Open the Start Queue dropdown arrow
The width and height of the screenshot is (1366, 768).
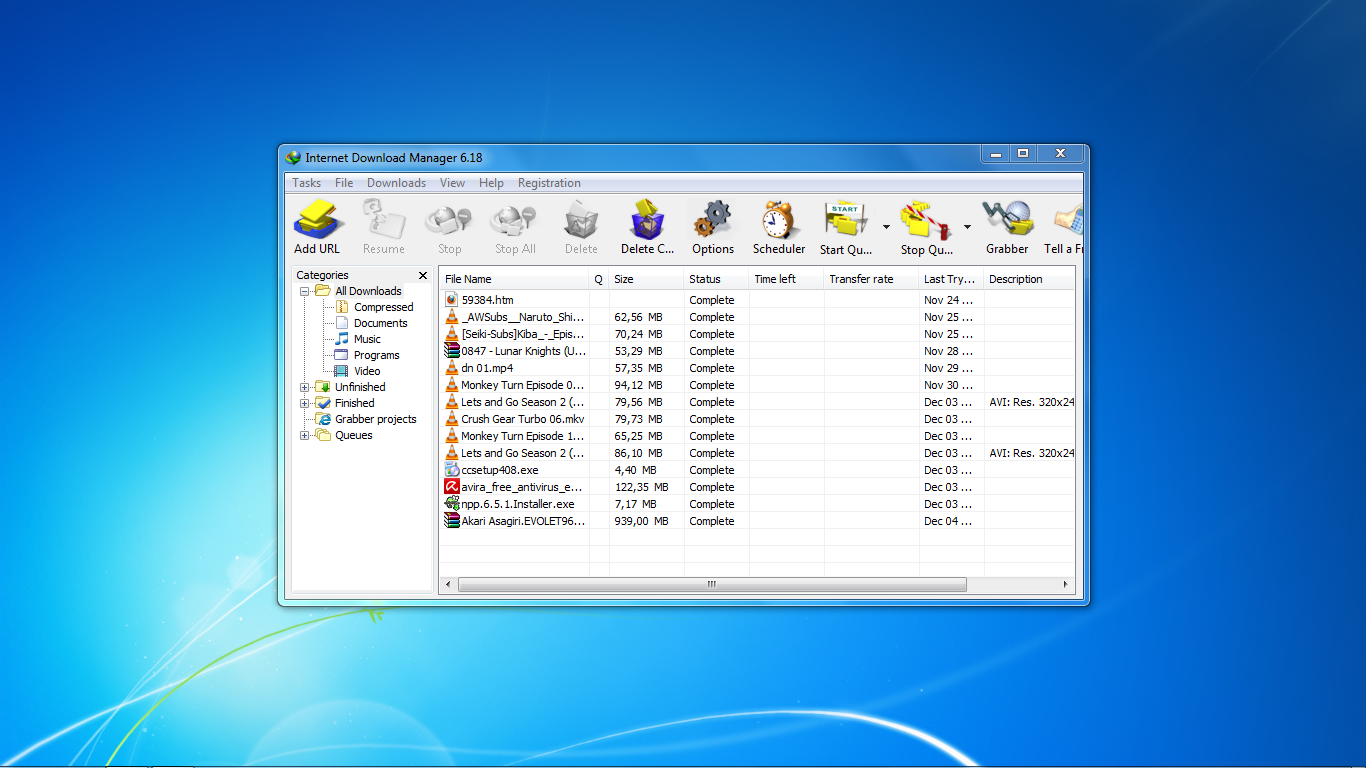coord(886,227)
